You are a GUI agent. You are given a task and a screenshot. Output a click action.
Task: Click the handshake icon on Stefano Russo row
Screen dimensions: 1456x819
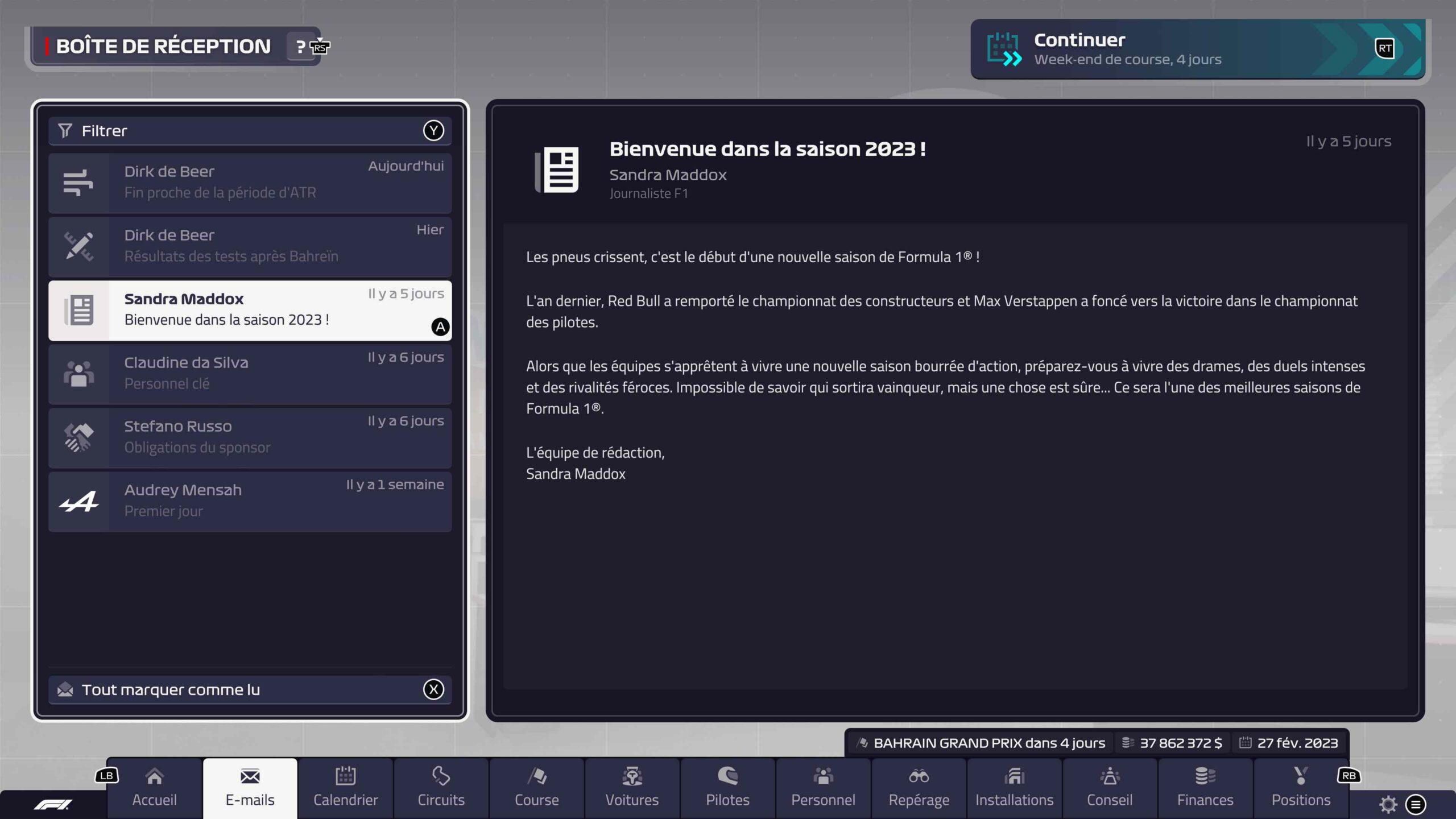pos(78,438)
